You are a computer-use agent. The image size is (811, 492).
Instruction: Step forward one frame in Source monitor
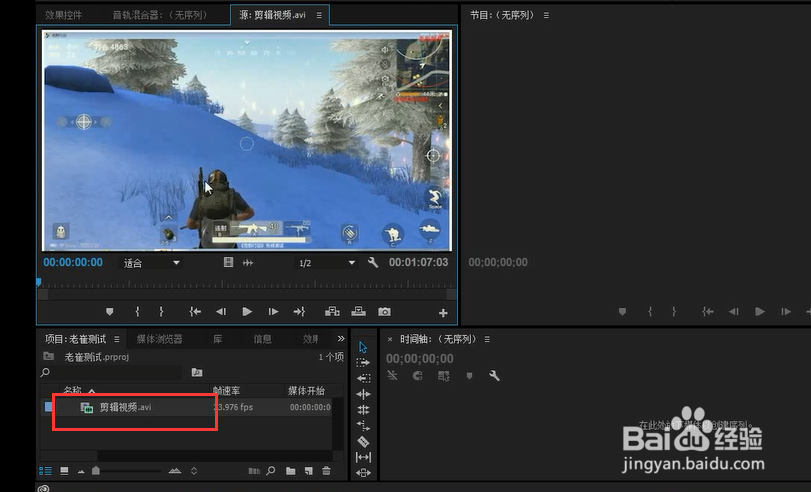click(x=273, y=311)
